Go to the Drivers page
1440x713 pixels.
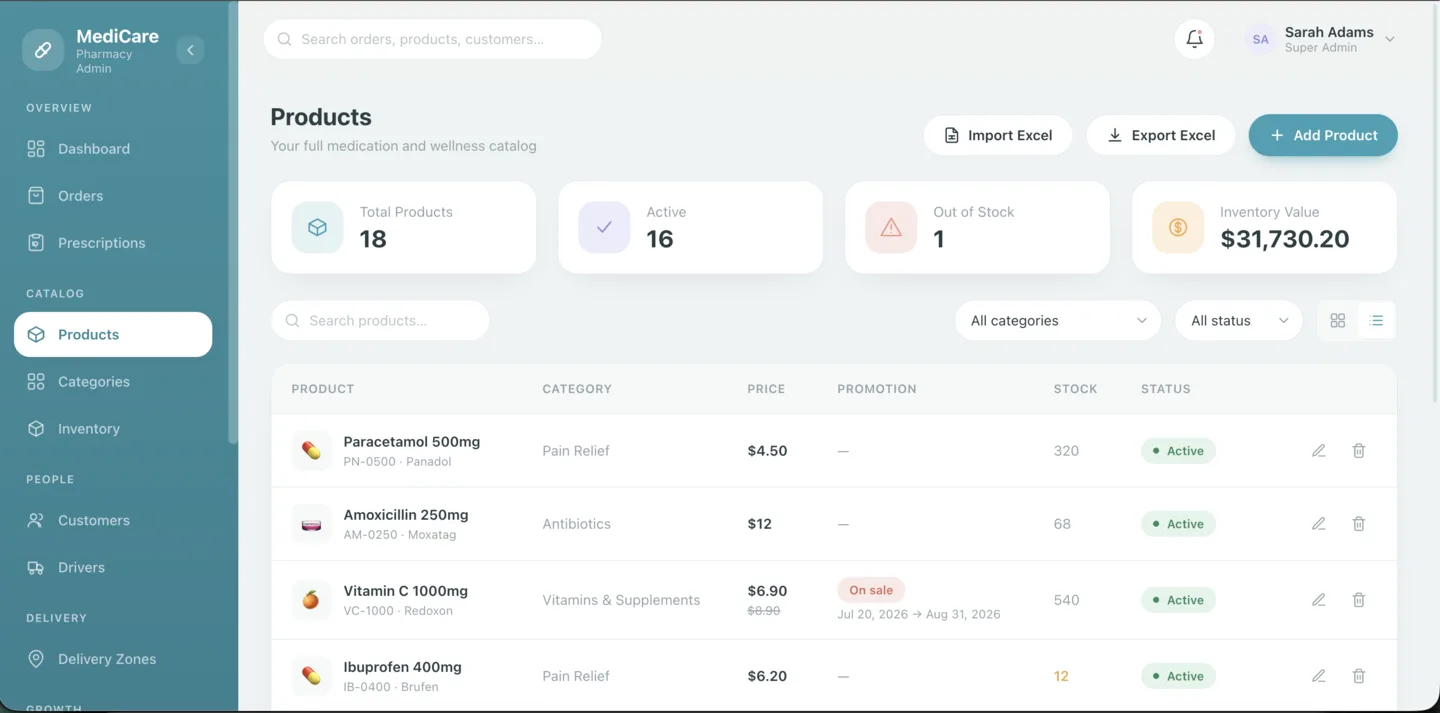tap(113, 568)
